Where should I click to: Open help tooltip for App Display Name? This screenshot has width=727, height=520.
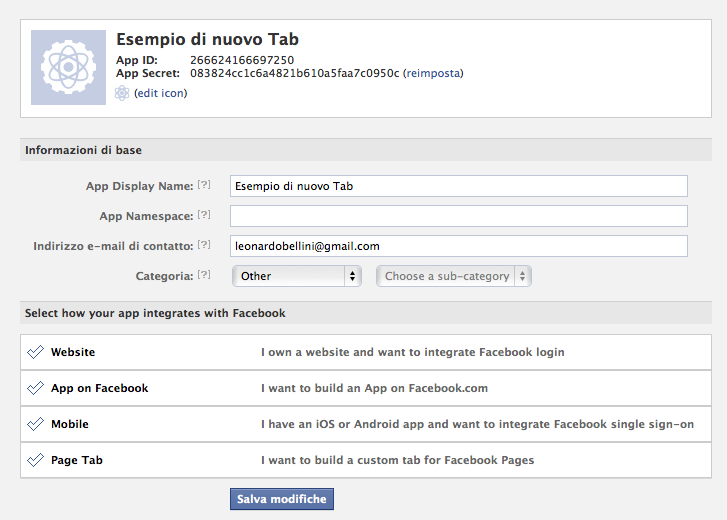click(x=204, y=184)
